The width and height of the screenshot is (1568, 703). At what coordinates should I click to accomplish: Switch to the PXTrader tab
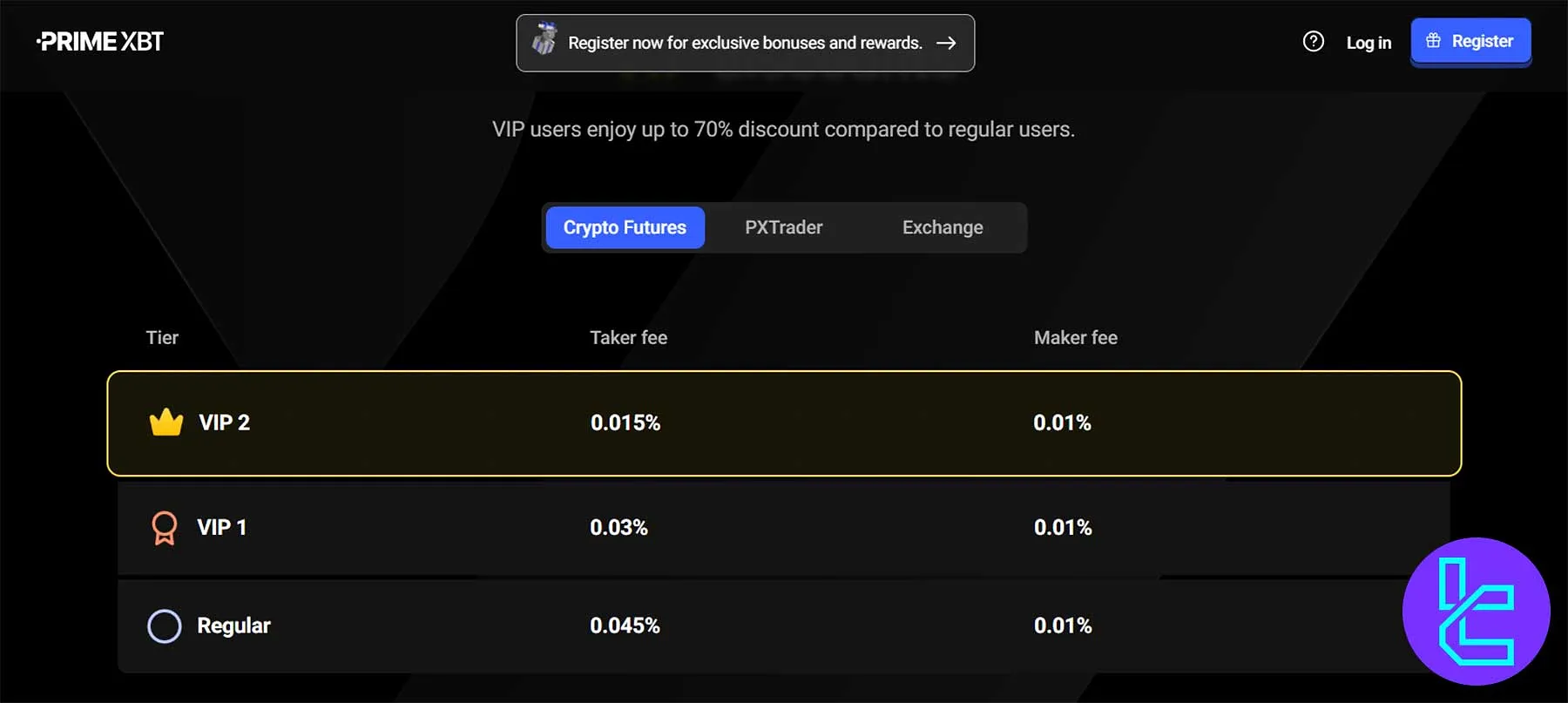tap(783, 227)
